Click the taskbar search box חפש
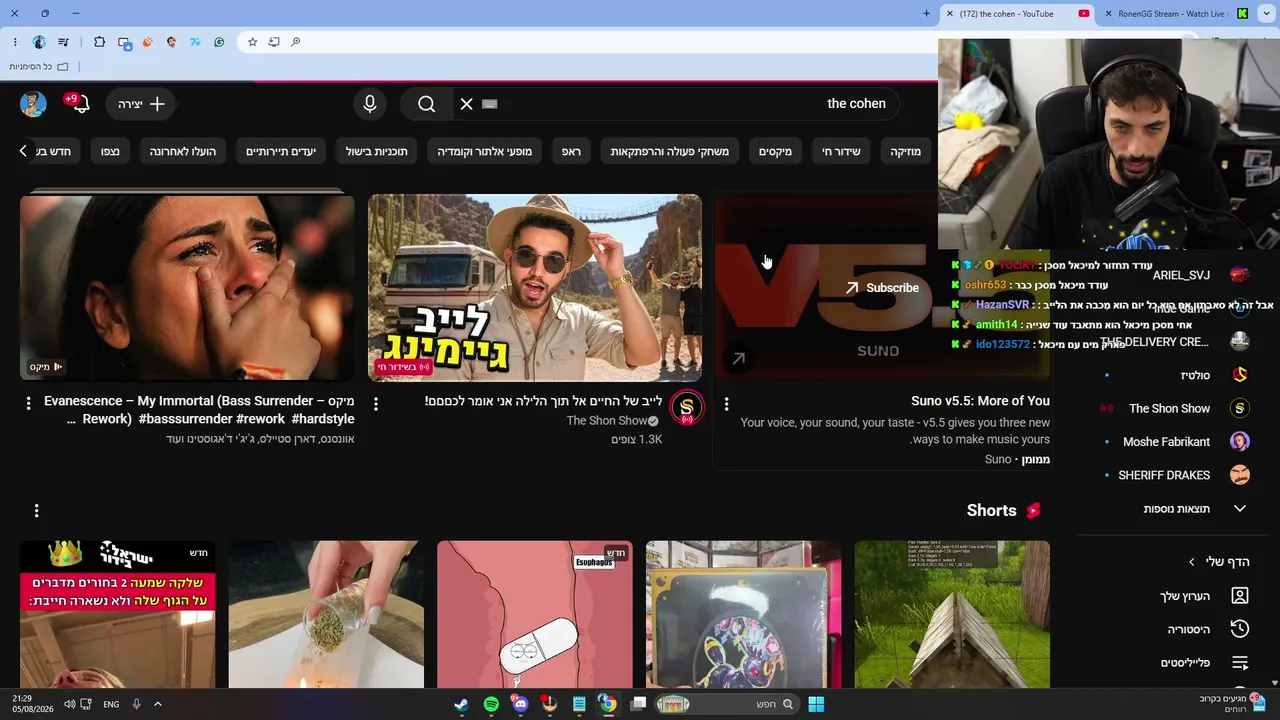 click(725, 704)
